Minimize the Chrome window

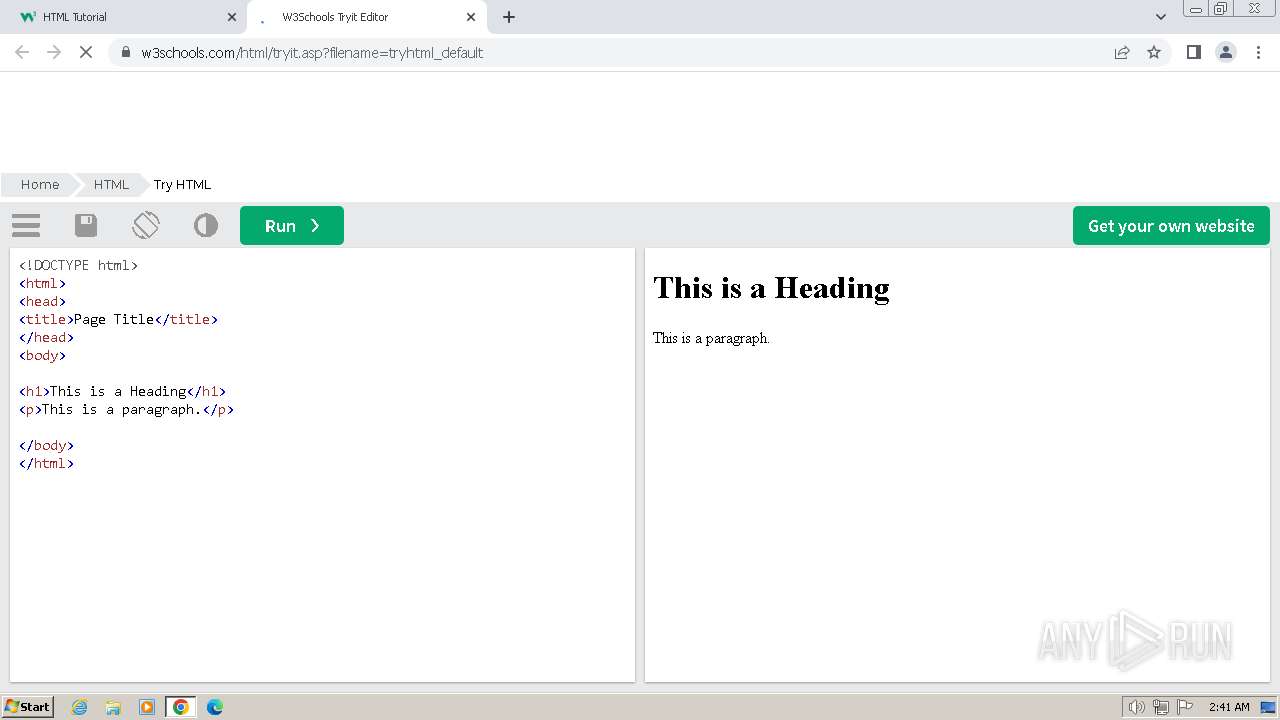click(x=1196, y=9)
